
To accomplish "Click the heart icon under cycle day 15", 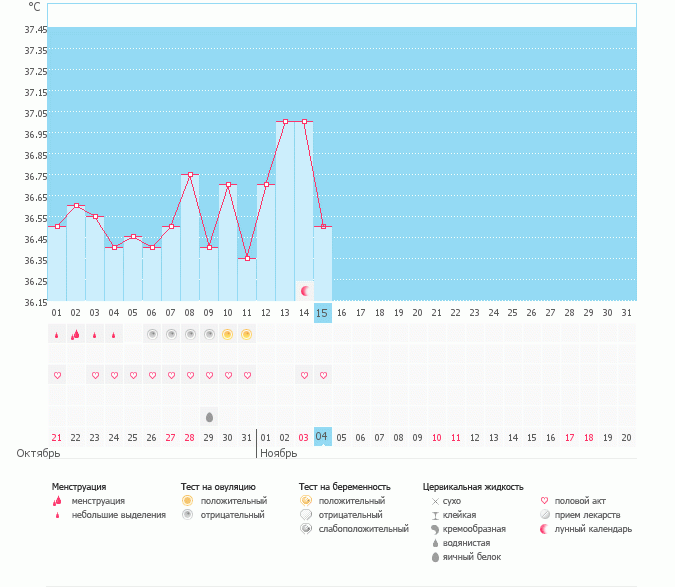I will tap(322, 375).
